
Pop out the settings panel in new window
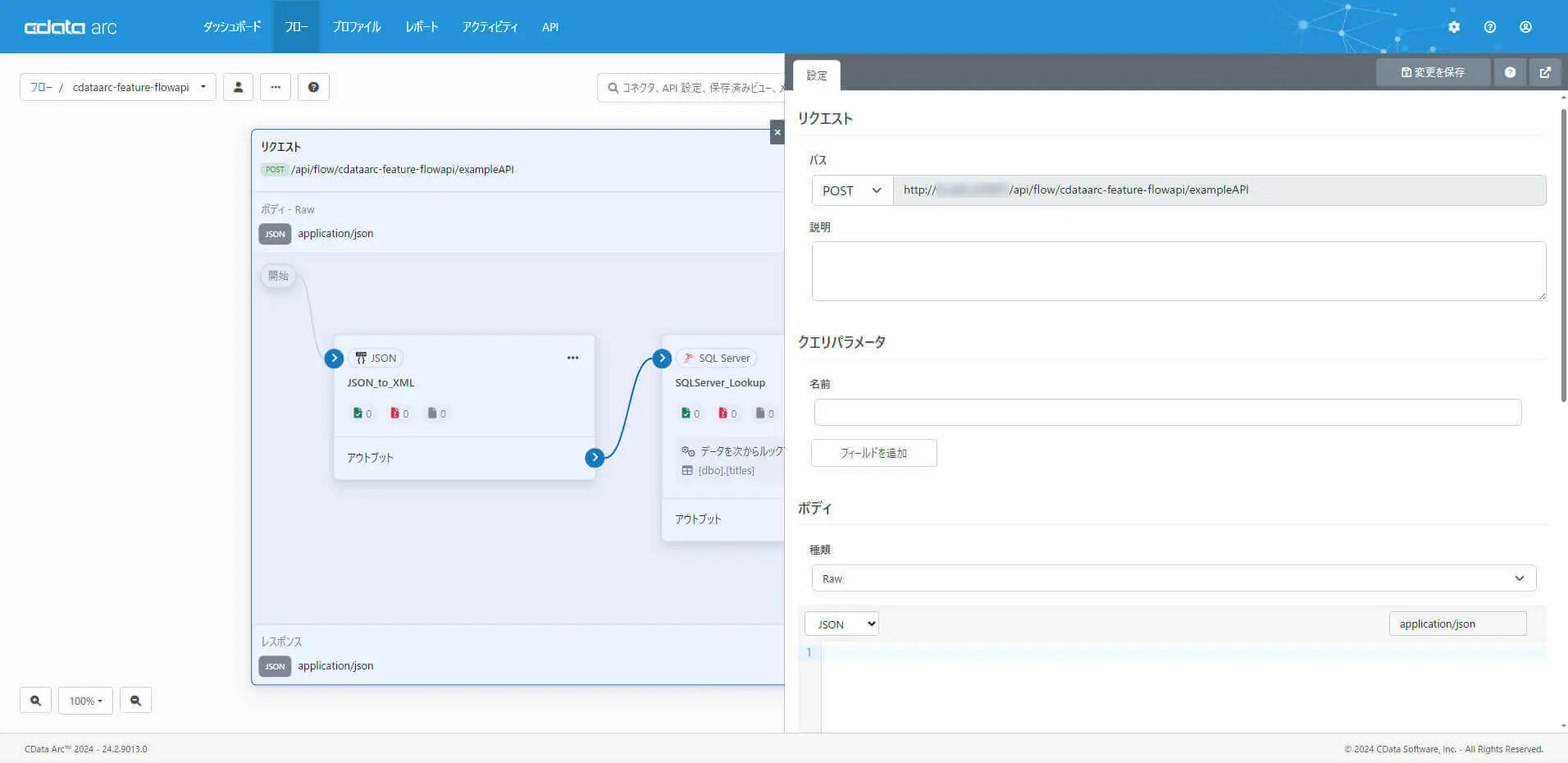(1545, 72)
